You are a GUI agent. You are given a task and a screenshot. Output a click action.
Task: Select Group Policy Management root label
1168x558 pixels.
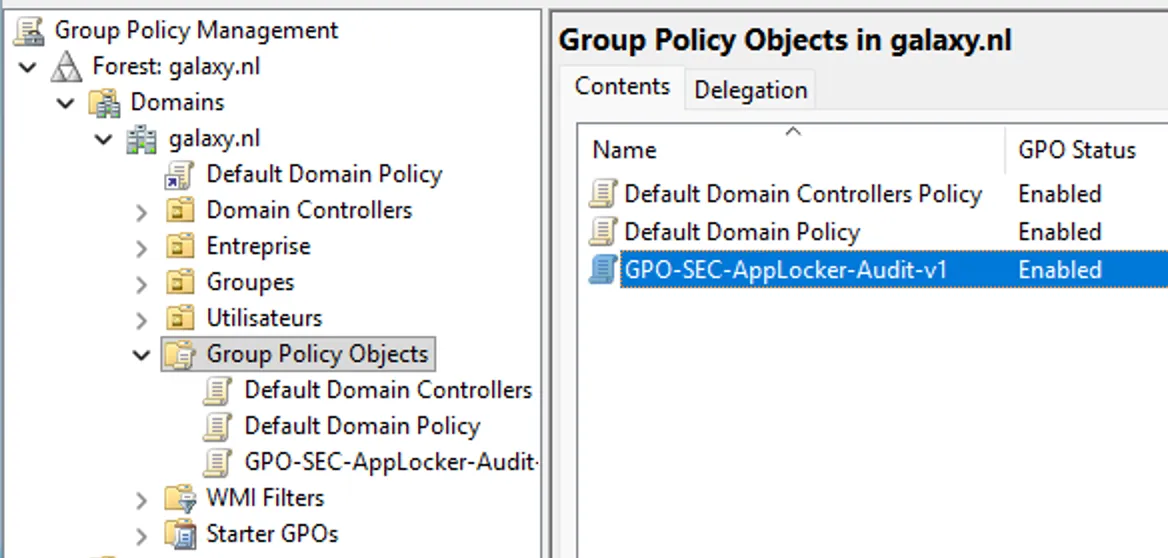pyautogui.click(x=197, y=31)
